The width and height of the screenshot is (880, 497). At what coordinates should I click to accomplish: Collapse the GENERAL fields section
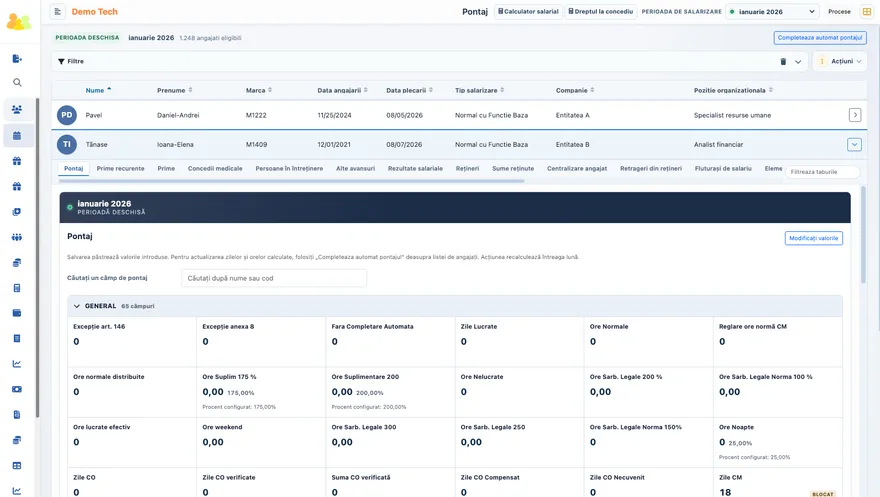point(77,306)
